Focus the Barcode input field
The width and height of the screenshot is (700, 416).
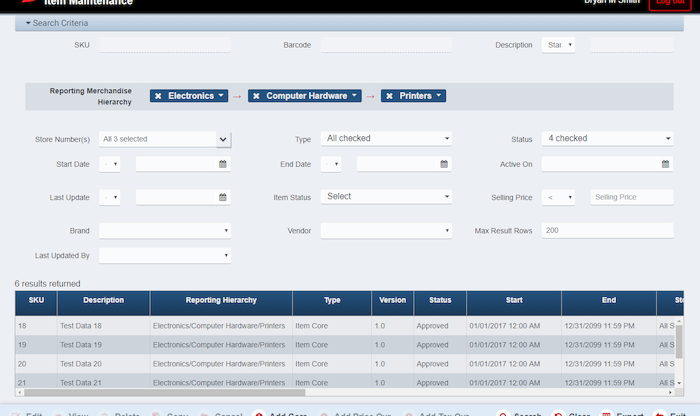386,45
